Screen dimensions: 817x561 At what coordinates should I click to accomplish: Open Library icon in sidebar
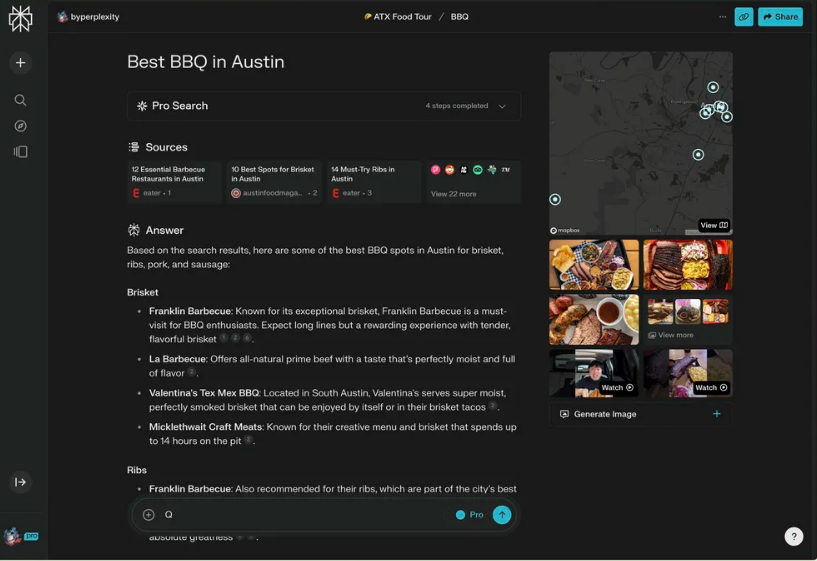click(x=20, y=152)
